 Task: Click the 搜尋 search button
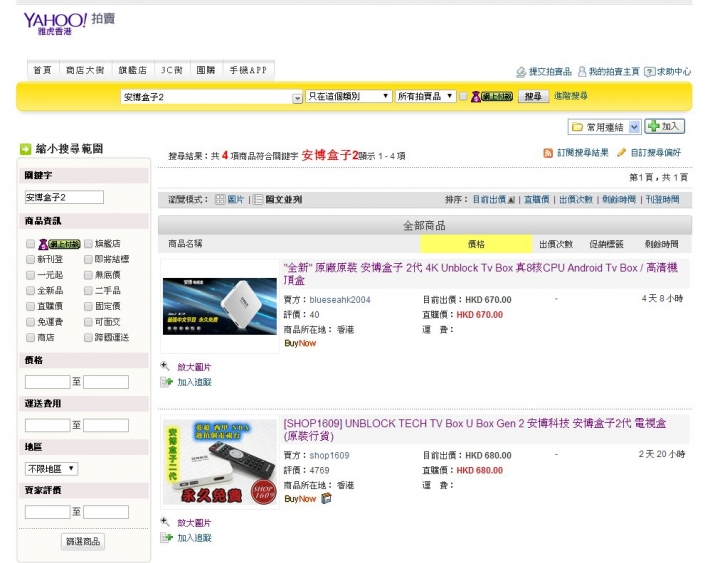click(533, 96)
